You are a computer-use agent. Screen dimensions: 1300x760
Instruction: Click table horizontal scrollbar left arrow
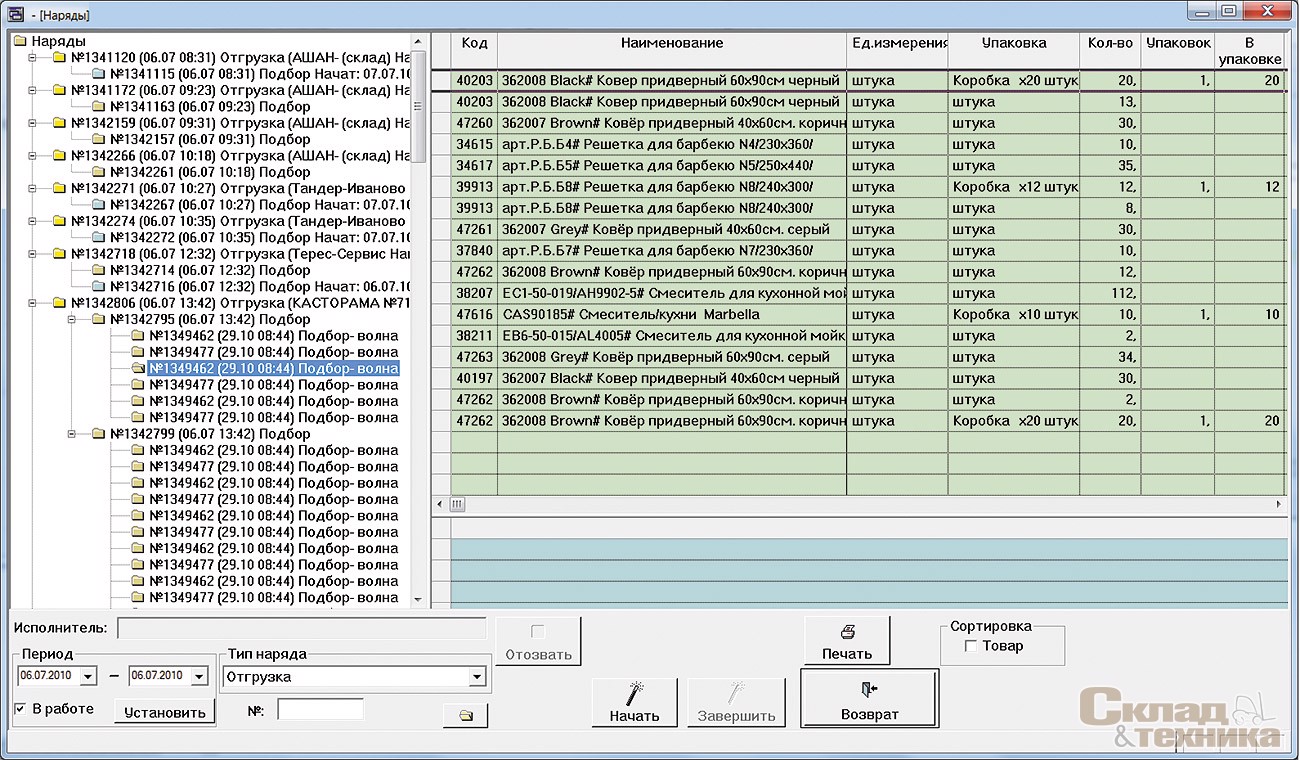[441, 504]
